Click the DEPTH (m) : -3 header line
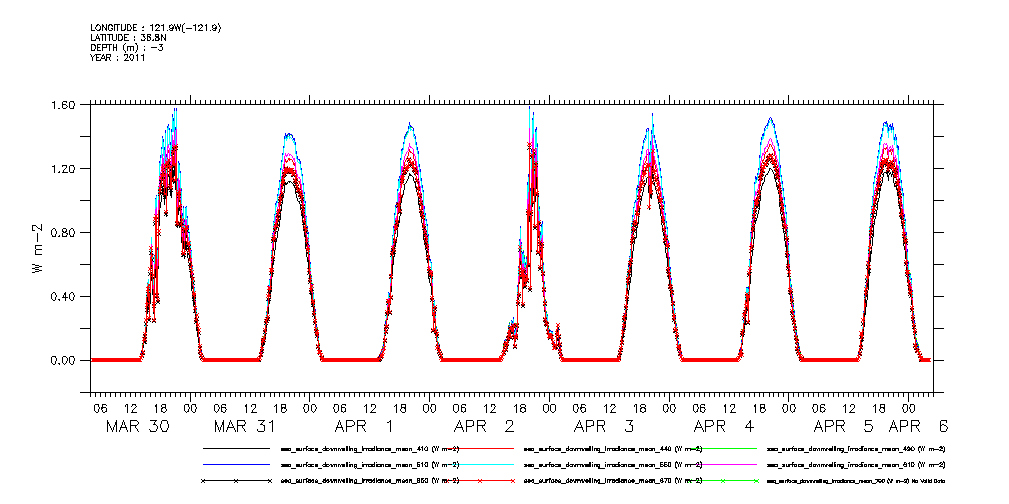This screenshot has height=504, width=1009. point(127,48)
